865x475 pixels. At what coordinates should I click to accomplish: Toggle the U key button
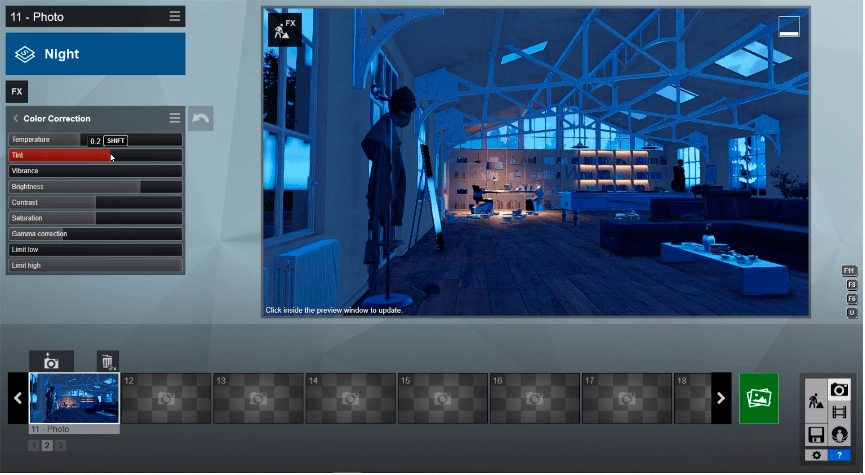pos(852,313)
